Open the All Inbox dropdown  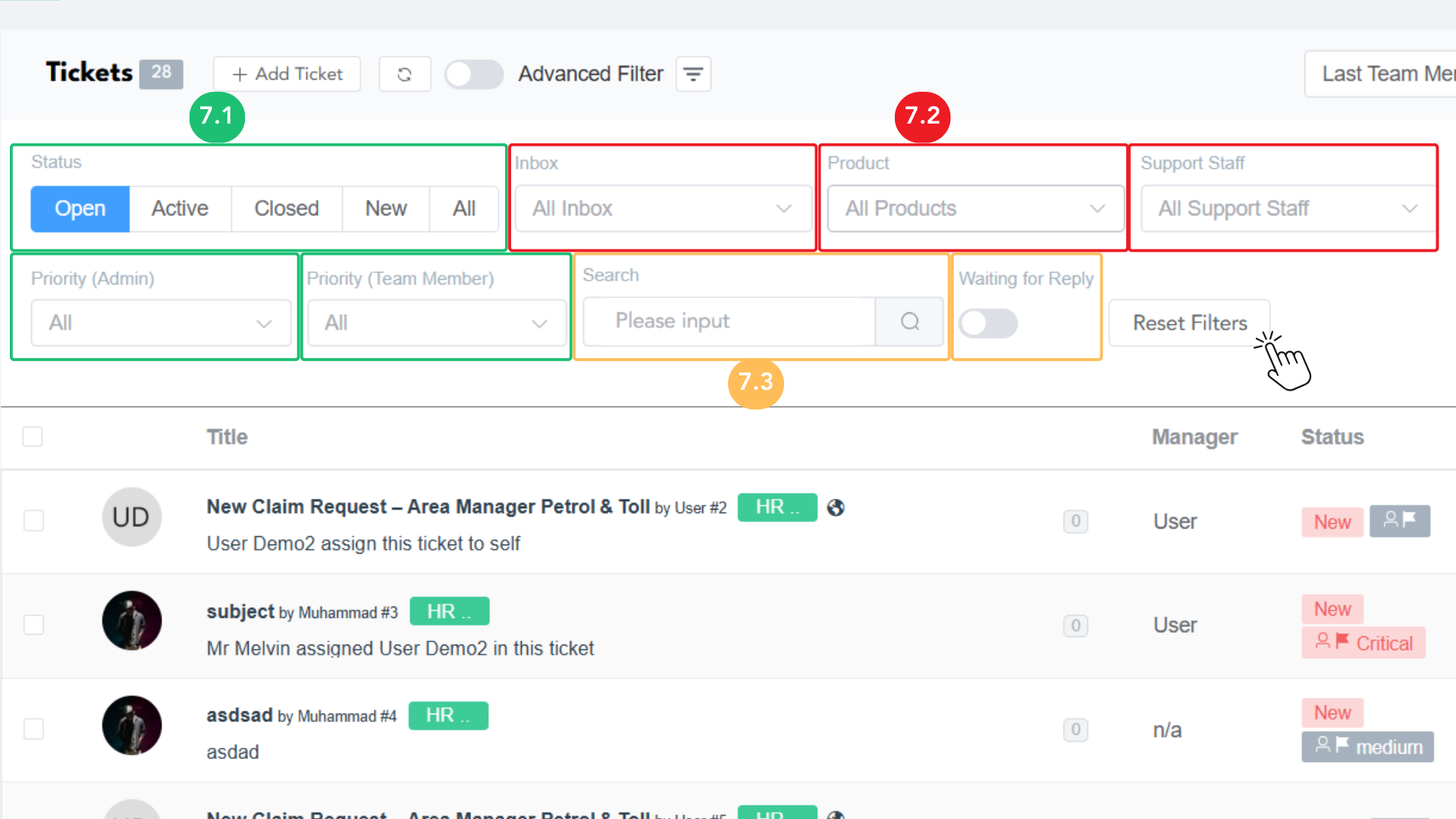pos(662,209)
